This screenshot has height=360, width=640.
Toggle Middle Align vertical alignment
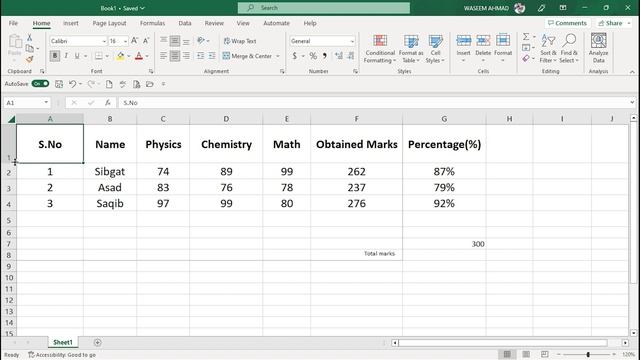click(175, 41)
